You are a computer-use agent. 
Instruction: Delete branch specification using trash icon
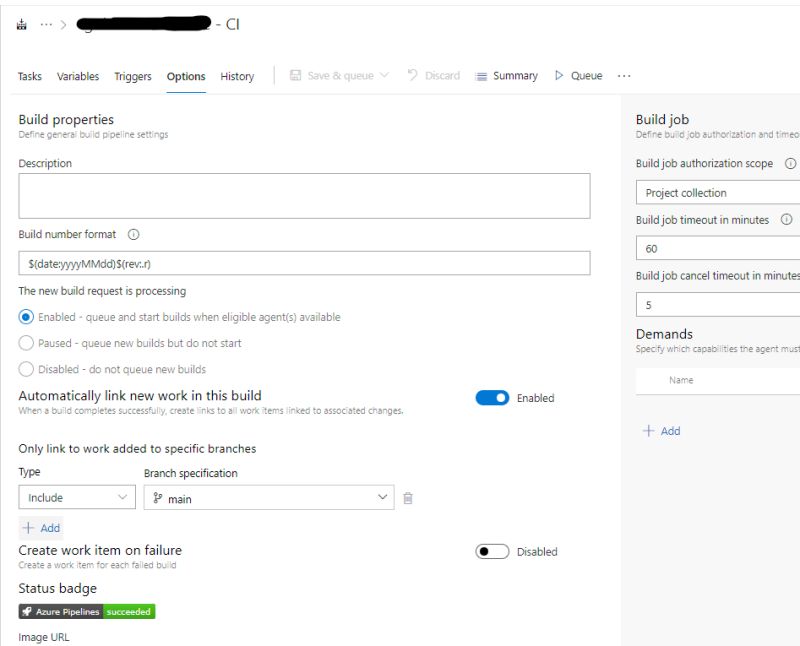[409, 497]
